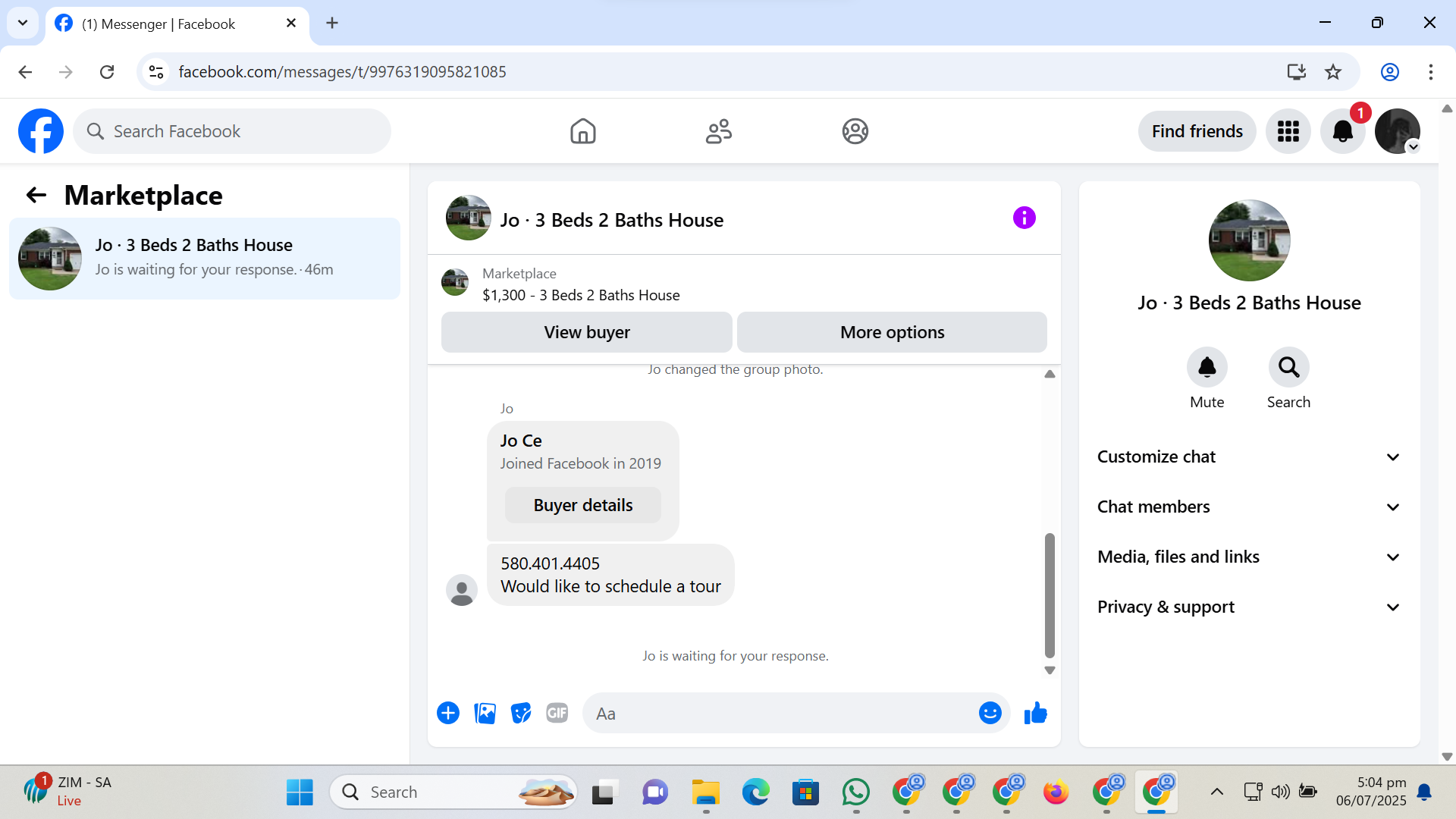This screenshot has height=819, width=1456.
Task: Close the Messenger browser tab
Action: pos(291,24)
